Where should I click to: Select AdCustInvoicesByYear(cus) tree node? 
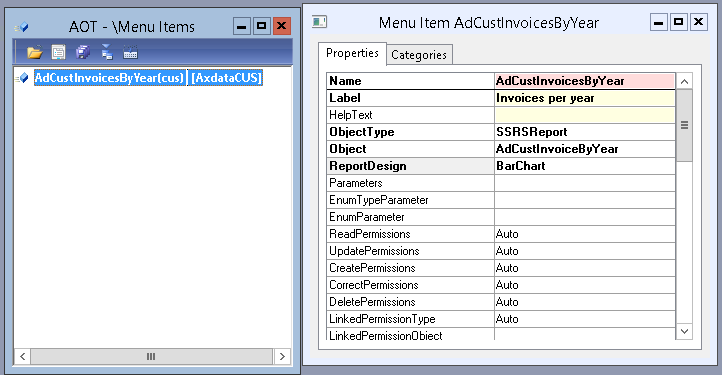point(109,78)
